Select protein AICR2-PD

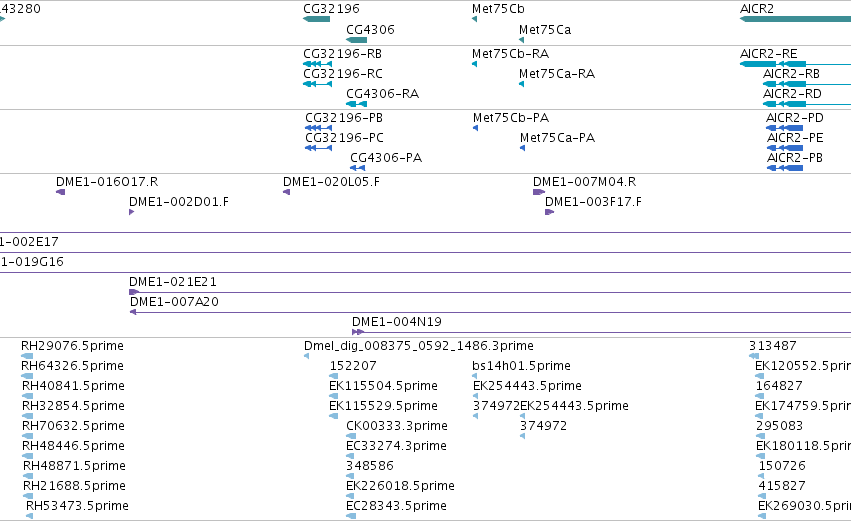pos(795,118)
